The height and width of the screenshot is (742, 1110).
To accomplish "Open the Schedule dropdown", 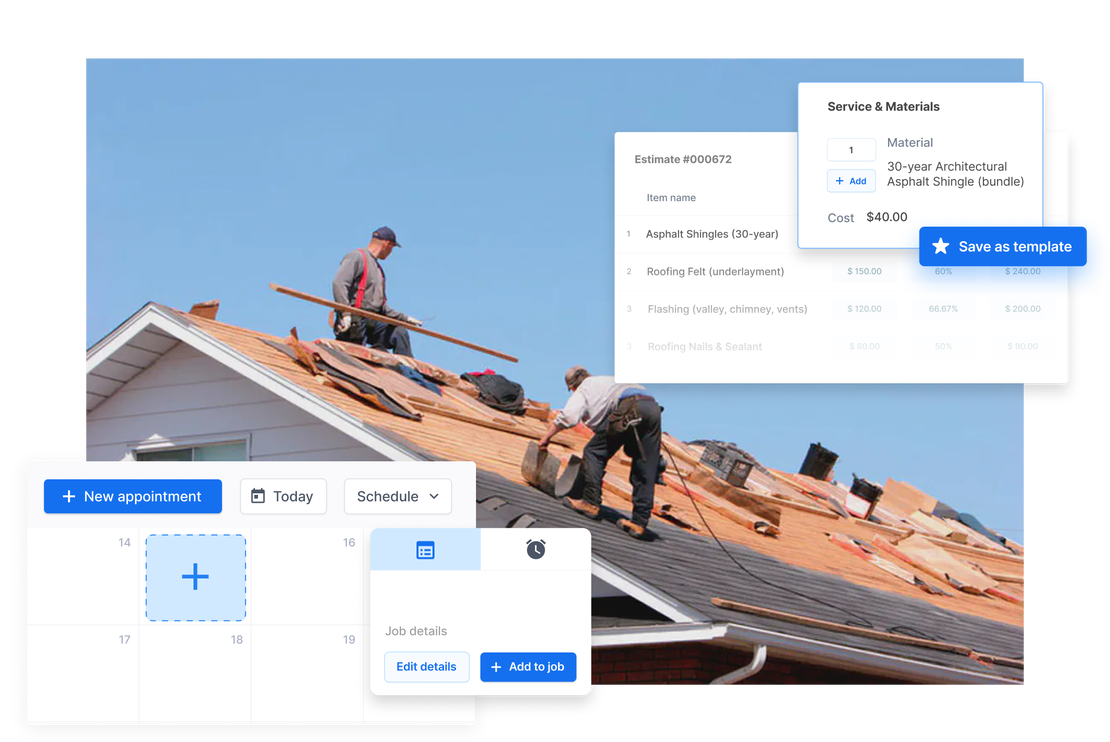I will [x=397, y=496].
